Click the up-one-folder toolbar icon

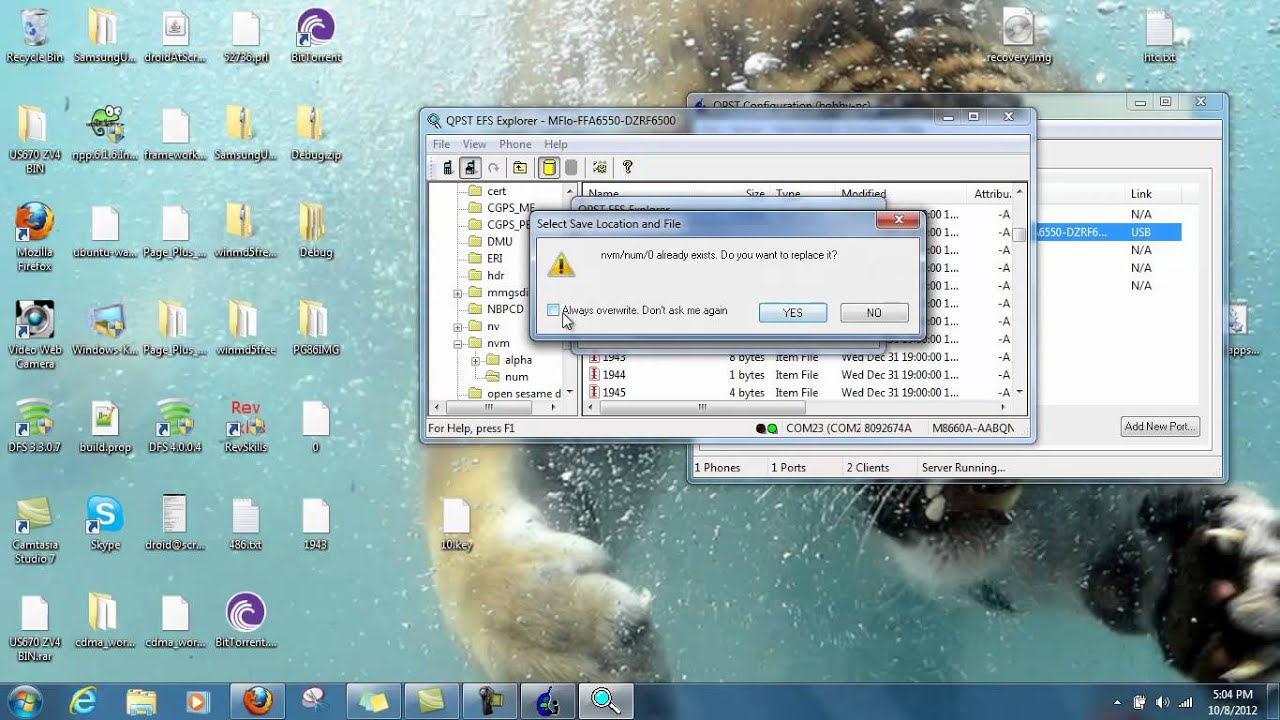pos(520,168)
